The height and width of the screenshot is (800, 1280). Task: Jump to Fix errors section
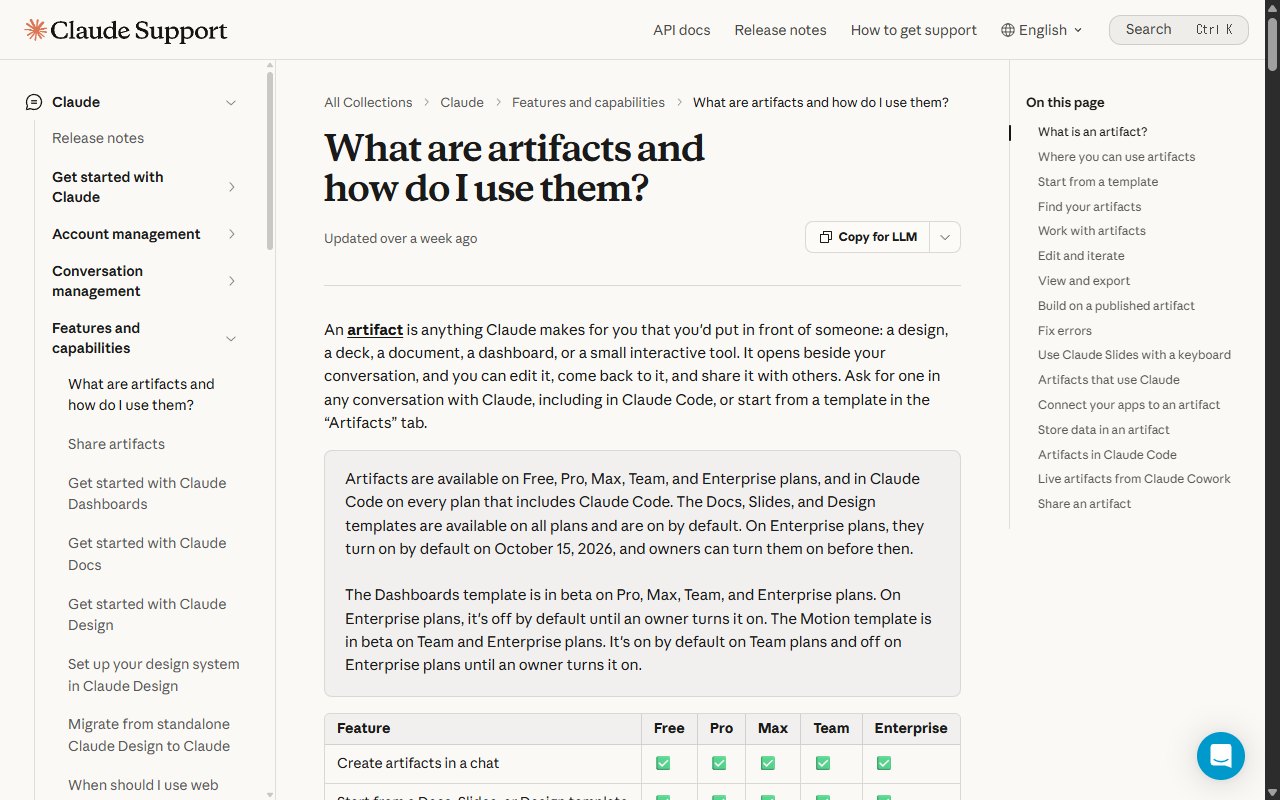click(x=1065, y=330)
